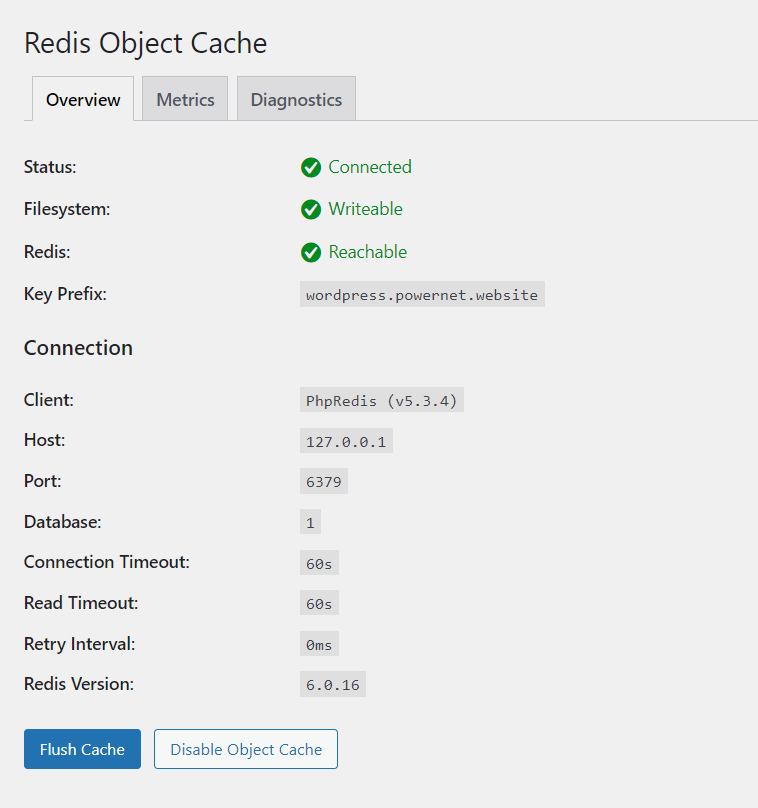Click the Redis Version 6.0.16 value
The width and height of the screenshot is (758, 808).
click(x=333, y=684)
